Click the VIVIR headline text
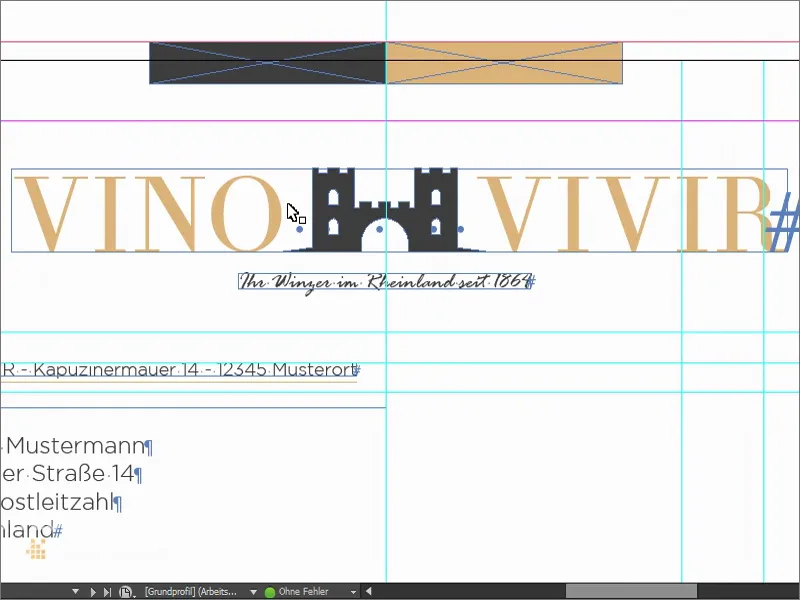Screen dimensions: 800x600 coord(625,213)
